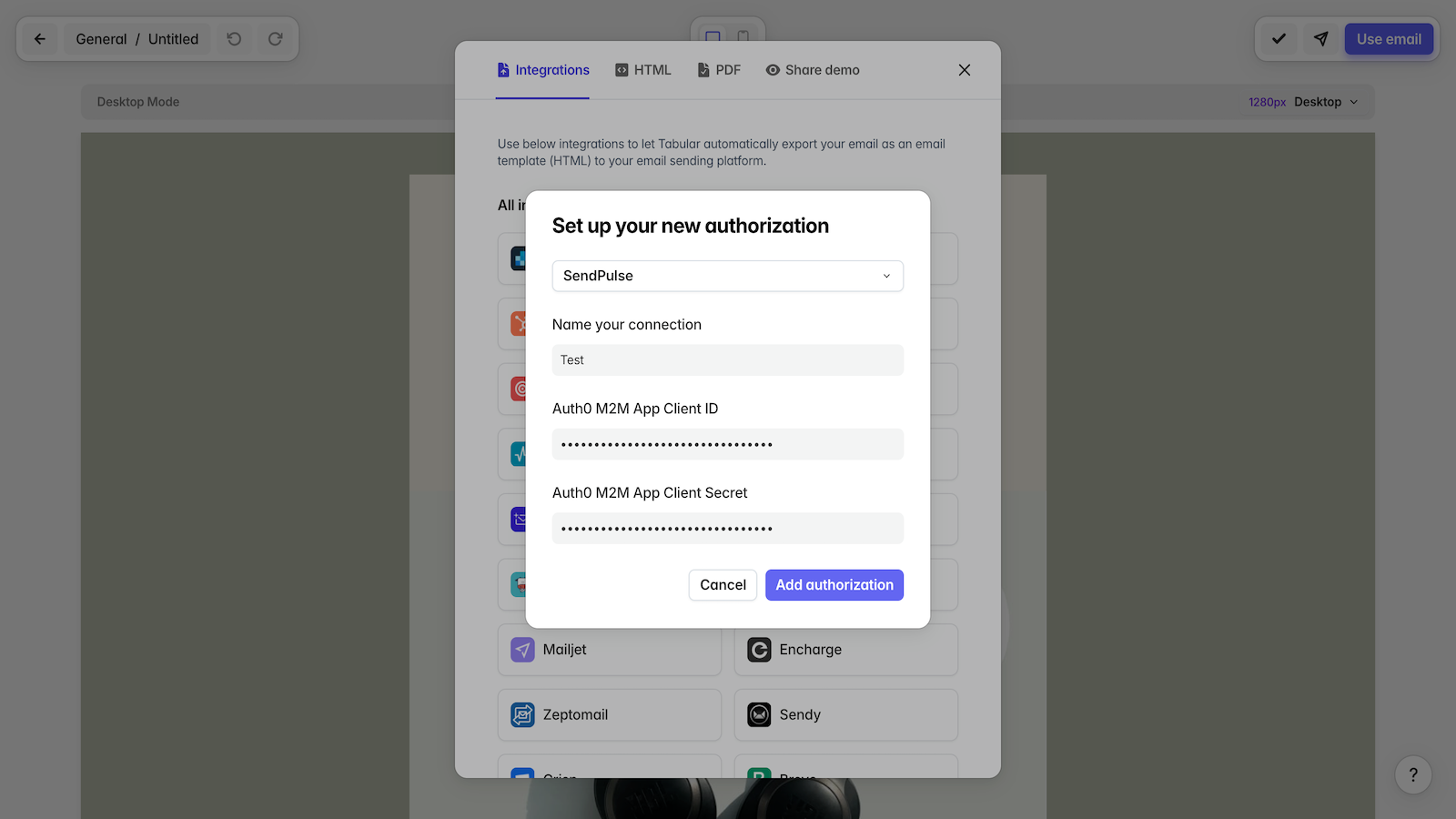Image resolution: width=1456 pixels, height=819 pixels.
Task: Switch to the HTML tab
Action: pyautogui.click(x=643, y=70)
